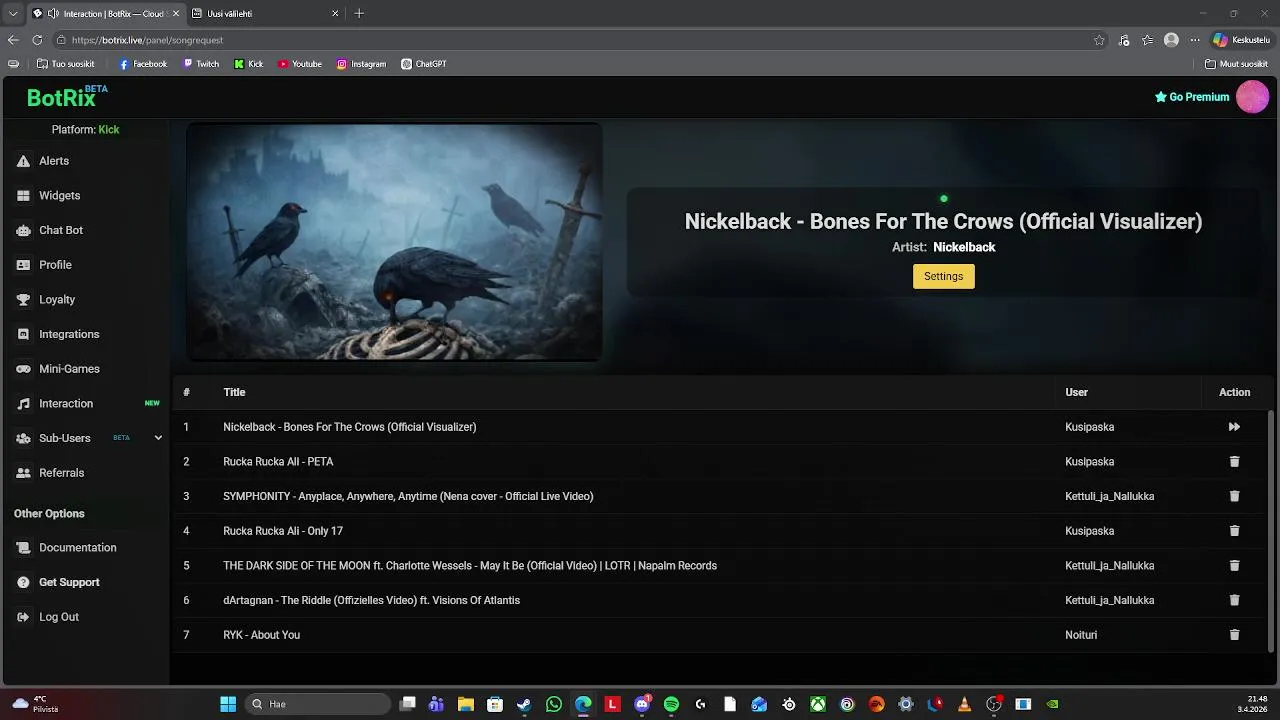Skip the Nickelback song with fast-forward icon

tap(1234, 427)
